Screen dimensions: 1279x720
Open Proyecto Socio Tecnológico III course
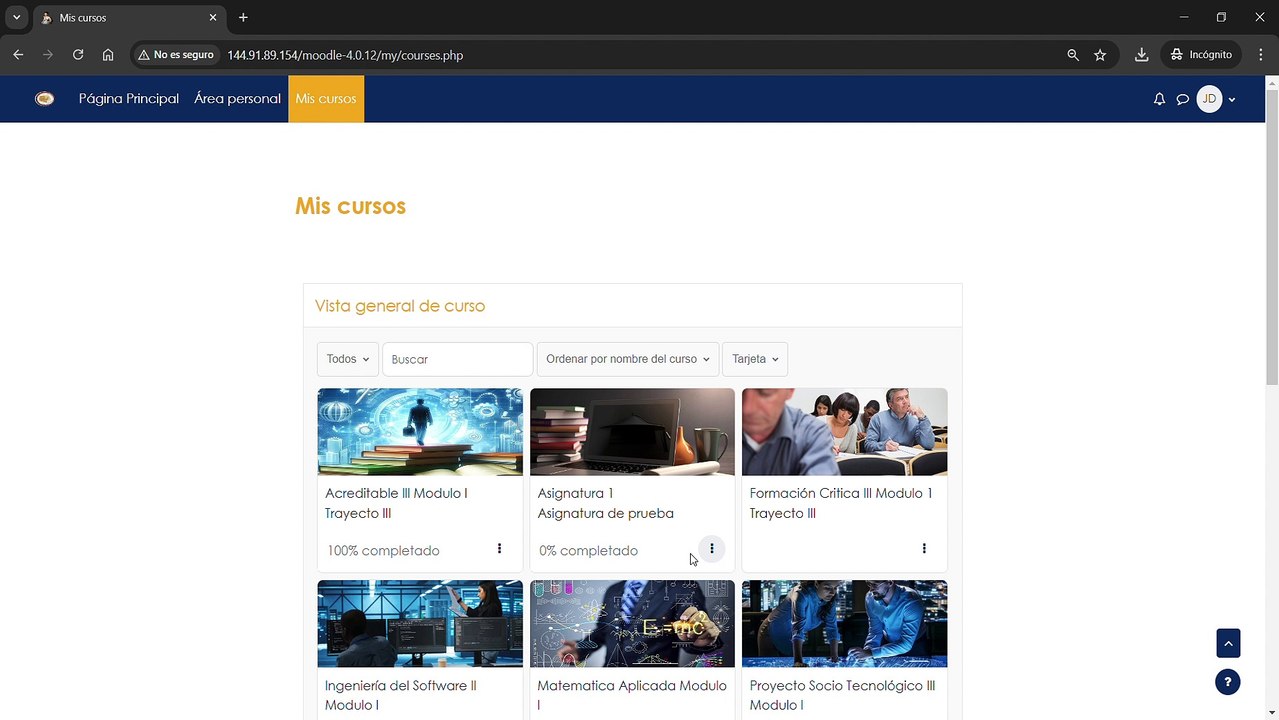pos(842,695)
